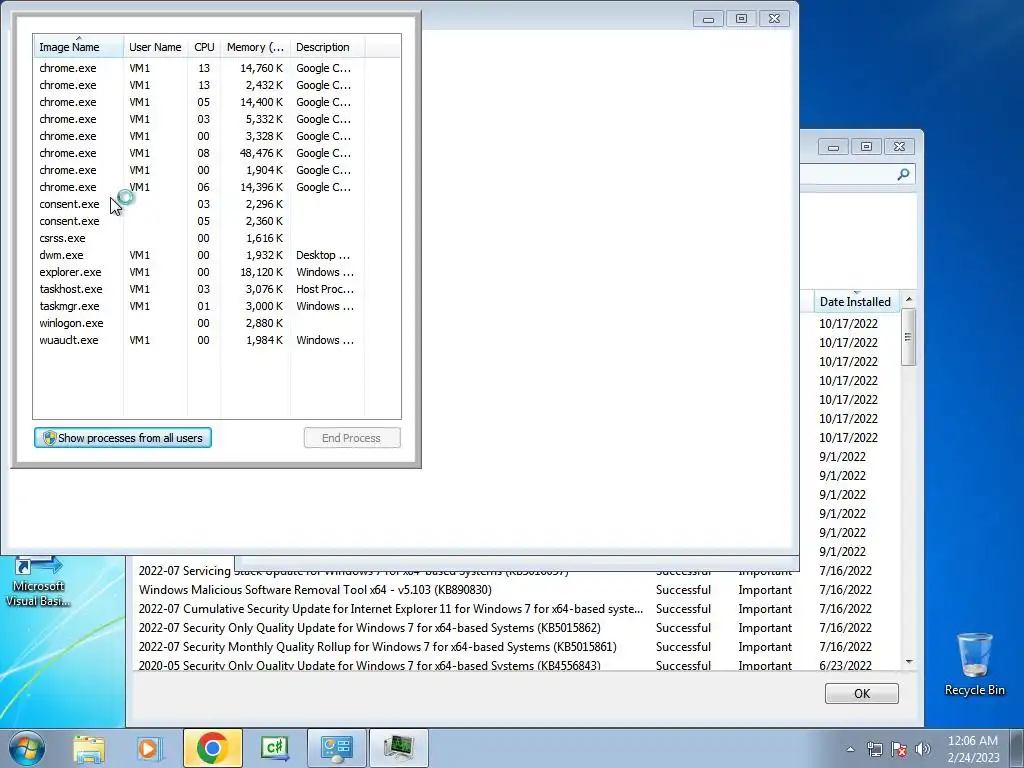The width and height of the screenshot is (1024, 768).
Task: Close the update history window
Action: tap(899, 147)
